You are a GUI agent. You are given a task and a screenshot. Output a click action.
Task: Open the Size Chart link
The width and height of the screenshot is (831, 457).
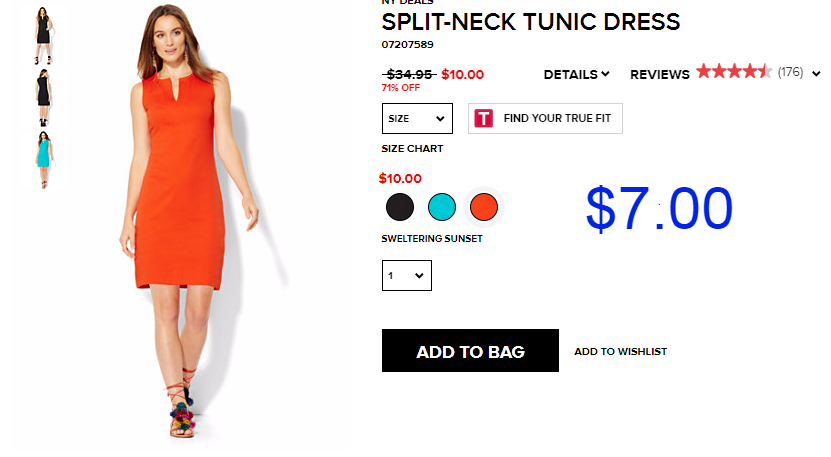(412, 149)
